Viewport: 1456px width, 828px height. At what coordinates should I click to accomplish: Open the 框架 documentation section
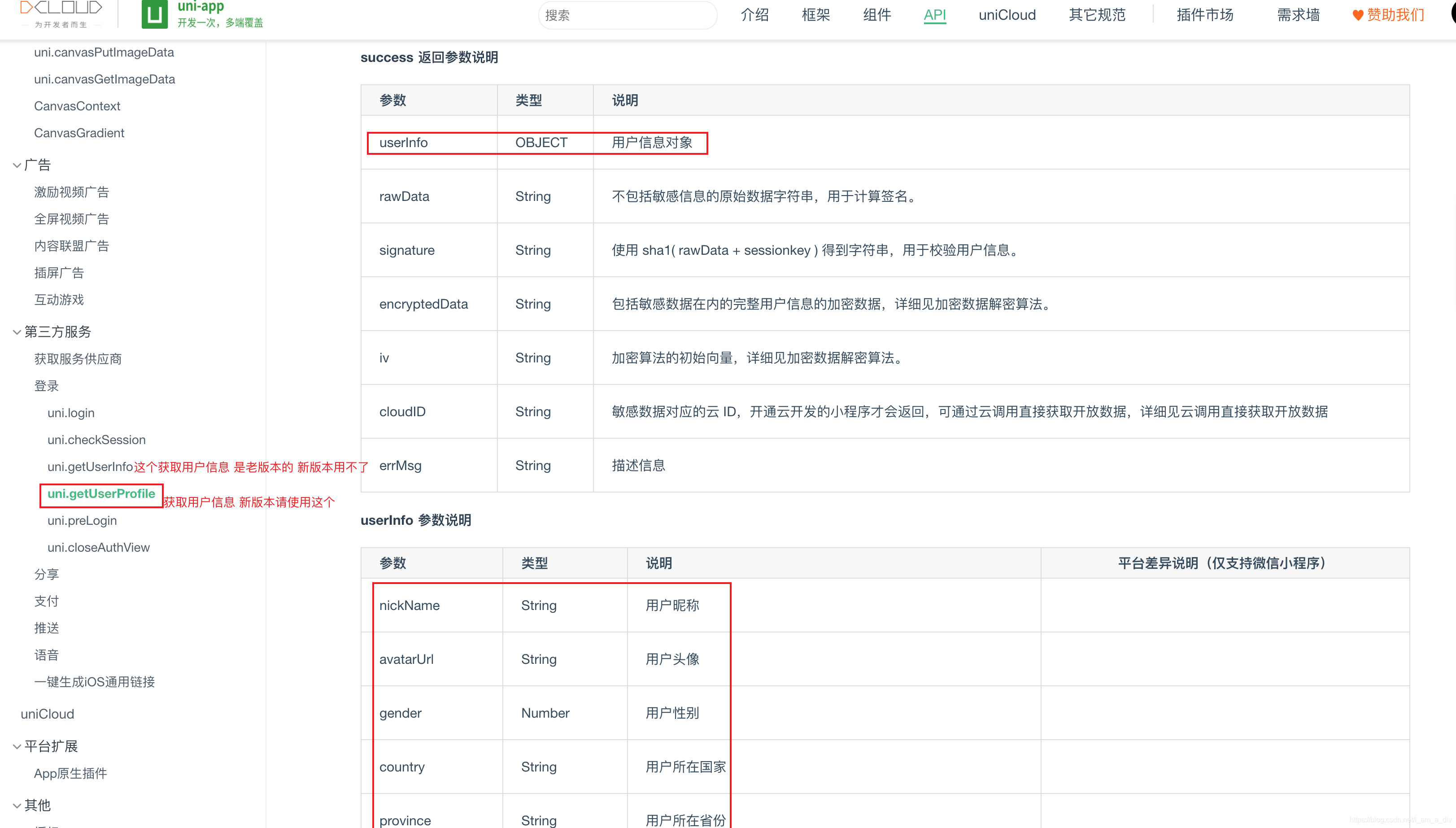(x=815, y=15)
